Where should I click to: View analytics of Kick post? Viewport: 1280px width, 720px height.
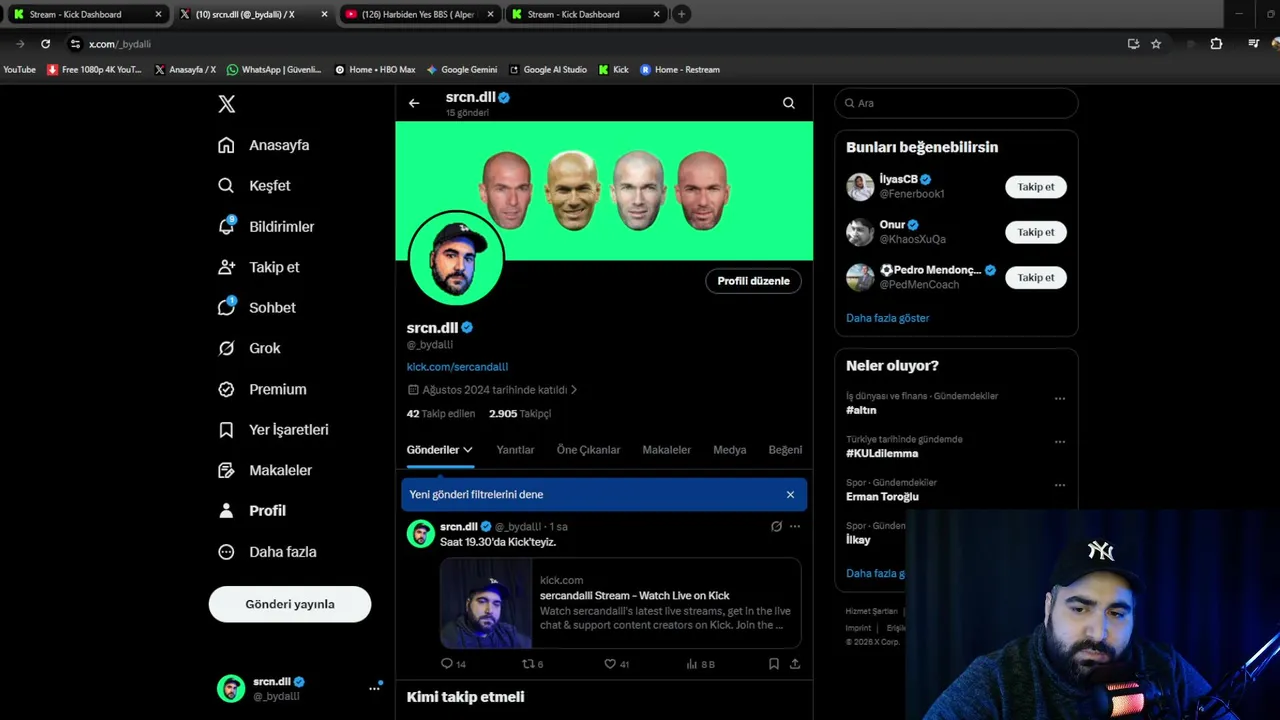(x=692, y=663)
